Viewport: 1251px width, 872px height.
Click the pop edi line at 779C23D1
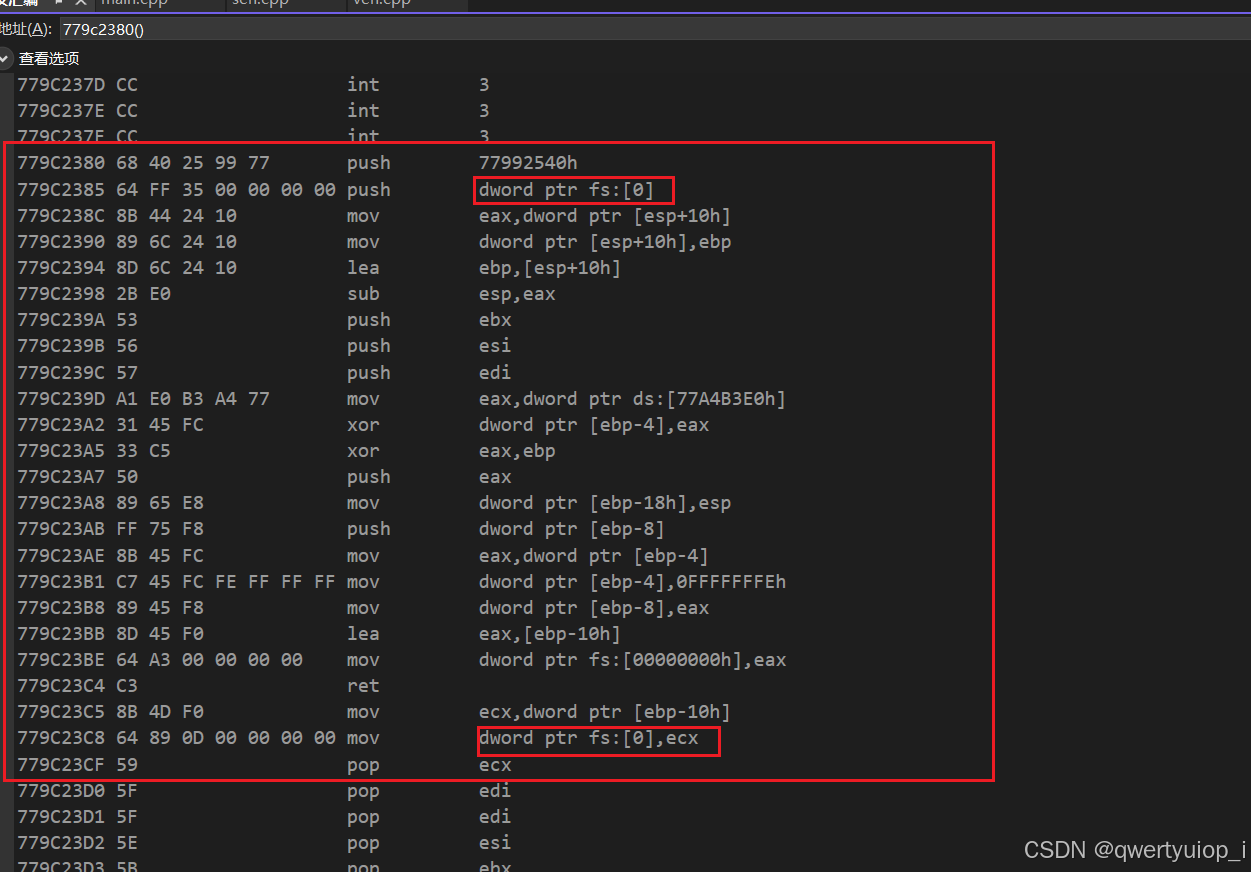(x=264, y=817)
